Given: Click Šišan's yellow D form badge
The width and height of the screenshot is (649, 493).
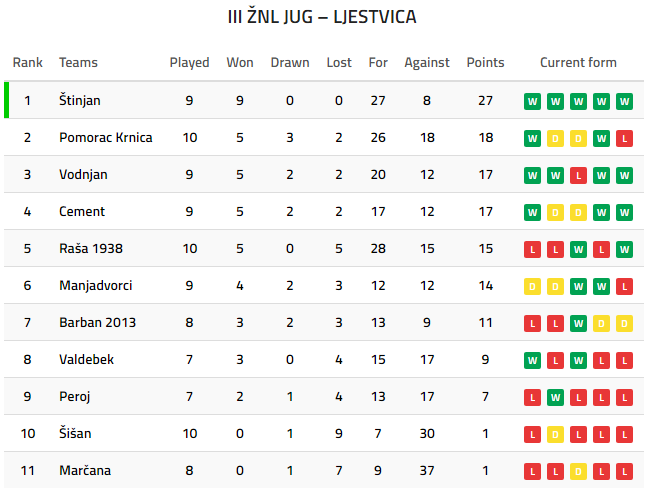Looking at the screenshot, I should pos(555,434).
